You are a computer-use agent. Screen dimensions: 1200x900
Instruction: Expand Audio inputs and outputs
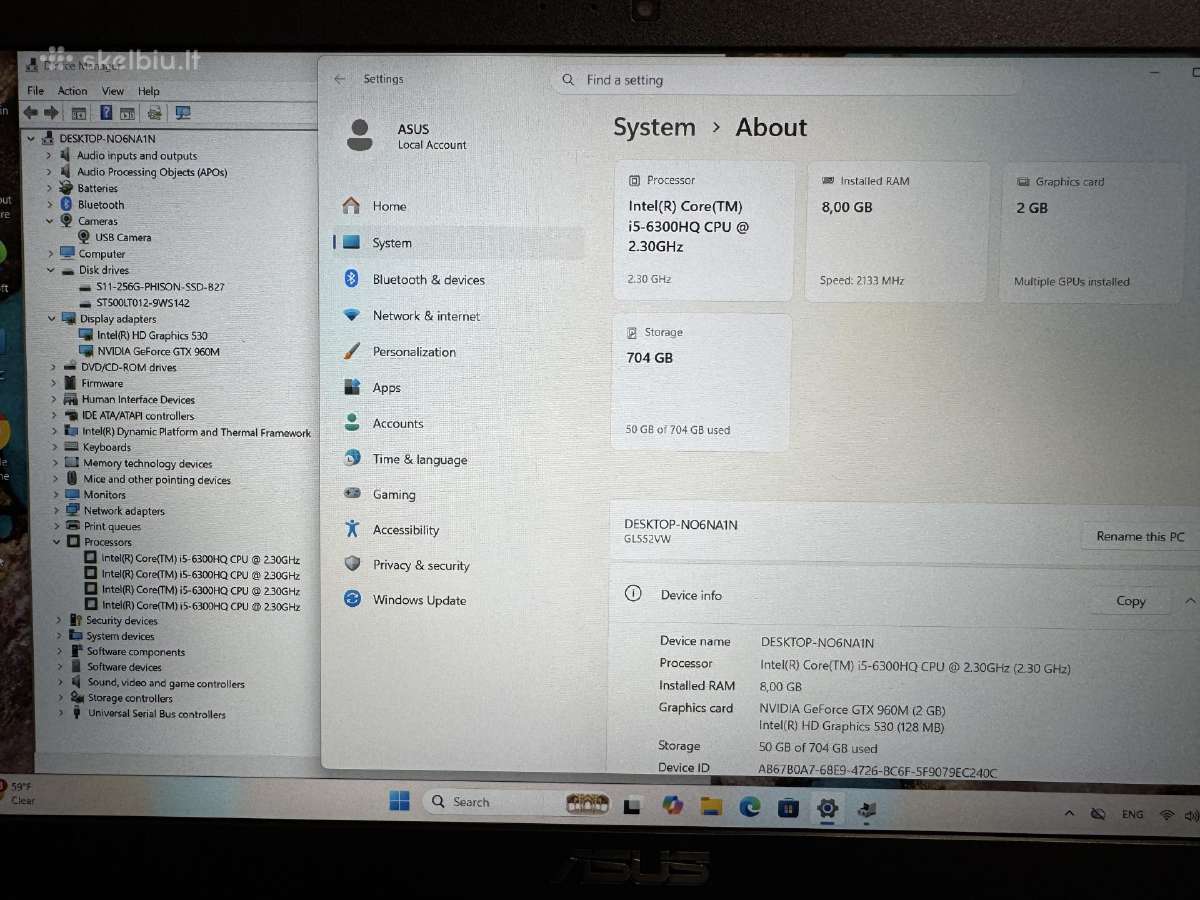pyautogui.click(x=49, y=156)
